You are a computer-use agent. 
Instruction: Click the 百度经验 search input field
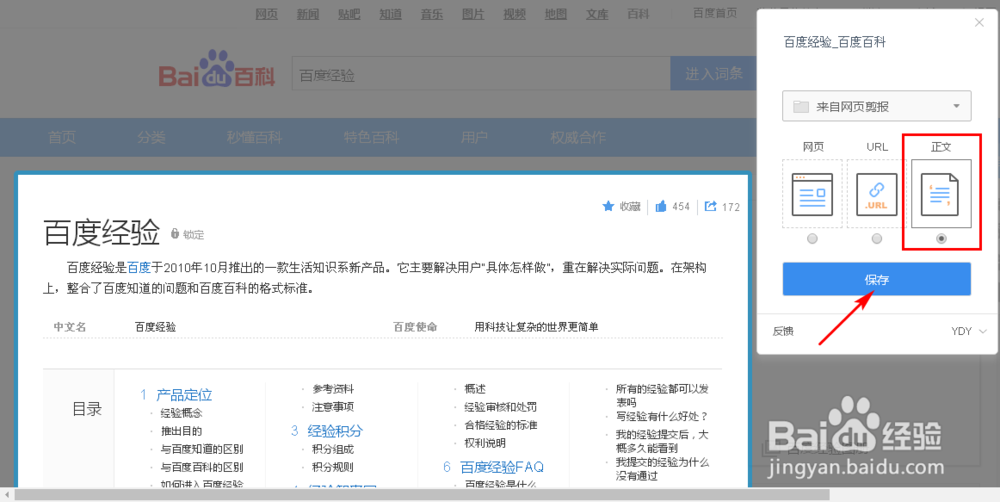tap(481, 73)
